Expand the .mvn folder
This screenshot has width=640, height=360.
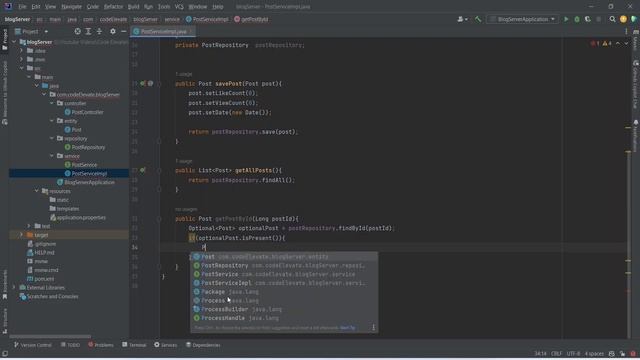pyautogui.click(x=22, y=60)
